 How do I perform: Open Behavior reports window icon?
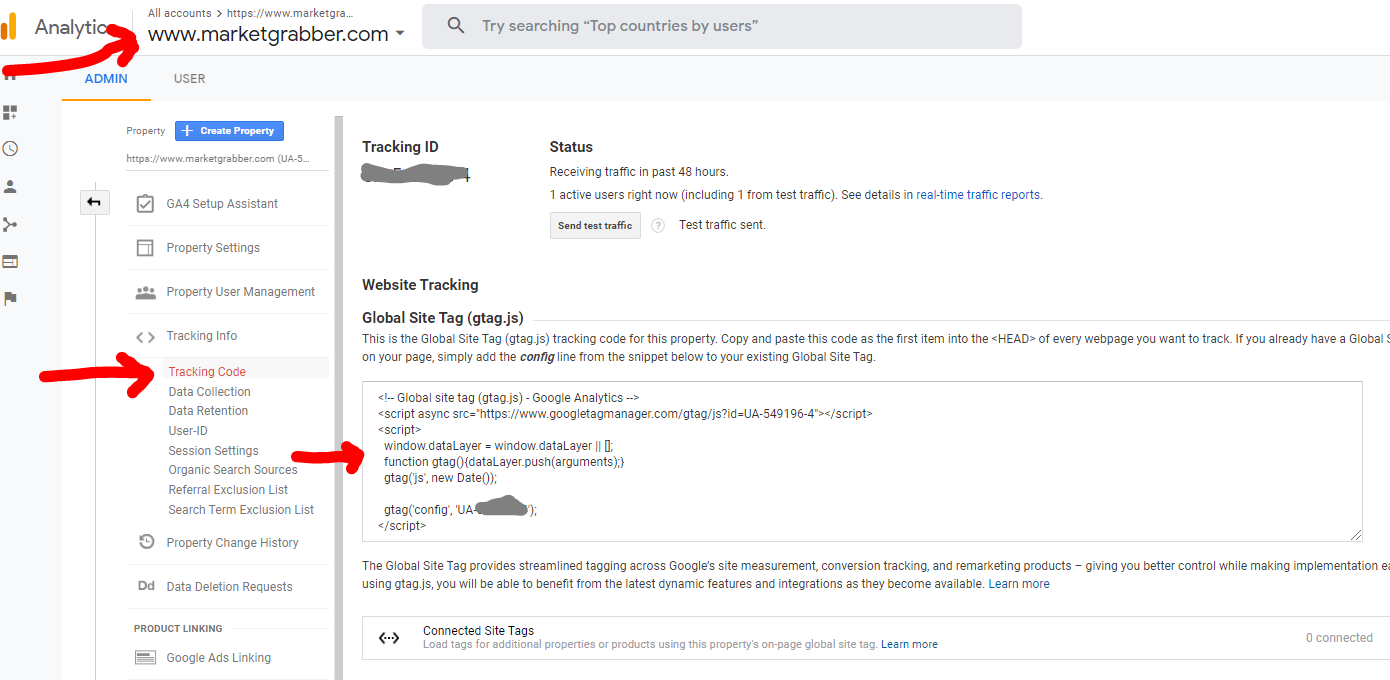(x=10, y=262)
